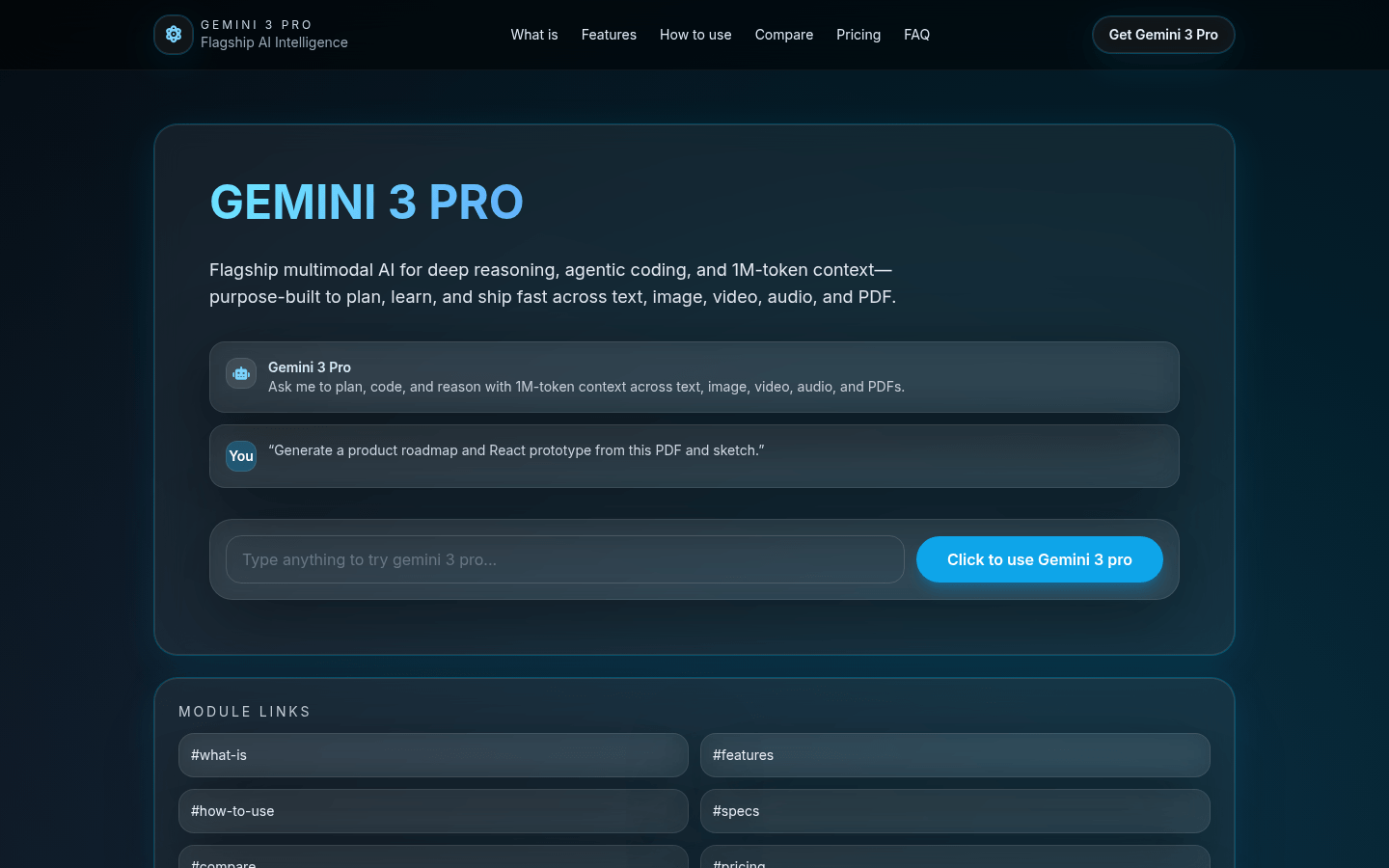Open the '#specs' module link
Screen dimensions: 1389x868
[955, 811]
